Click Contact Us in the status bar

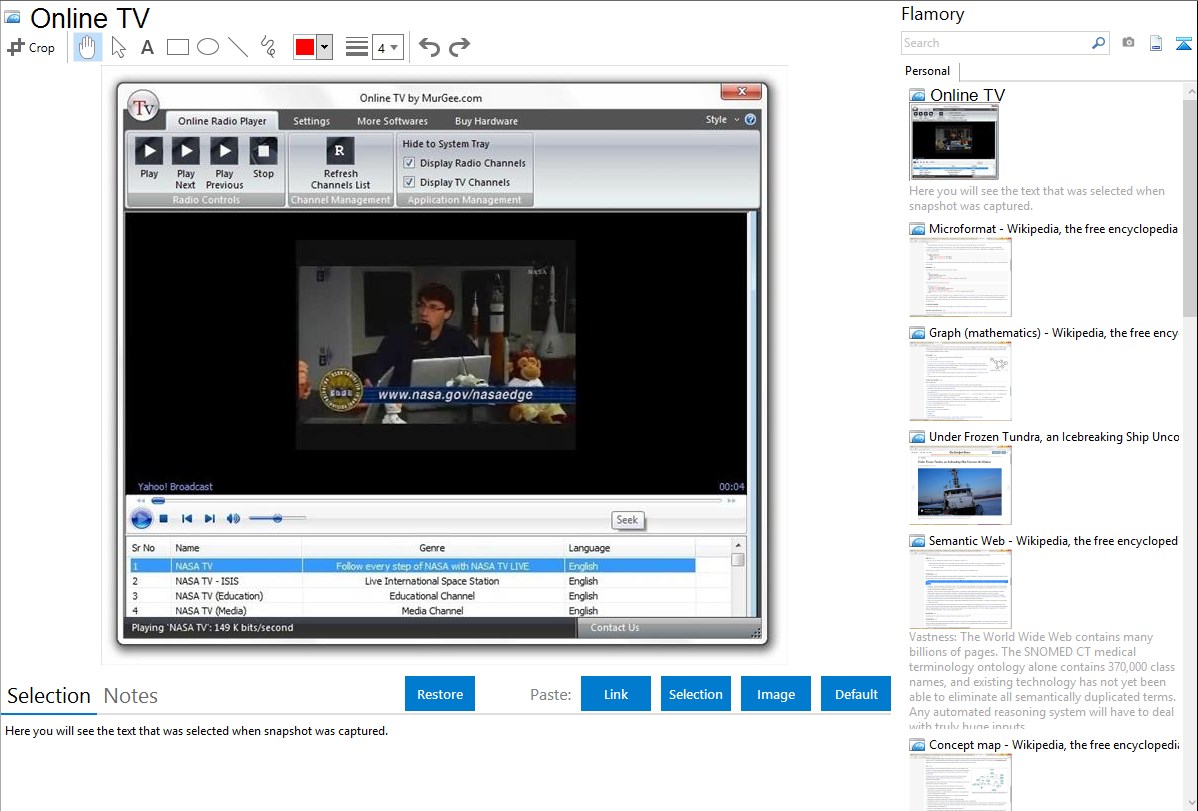pos(614,628)
